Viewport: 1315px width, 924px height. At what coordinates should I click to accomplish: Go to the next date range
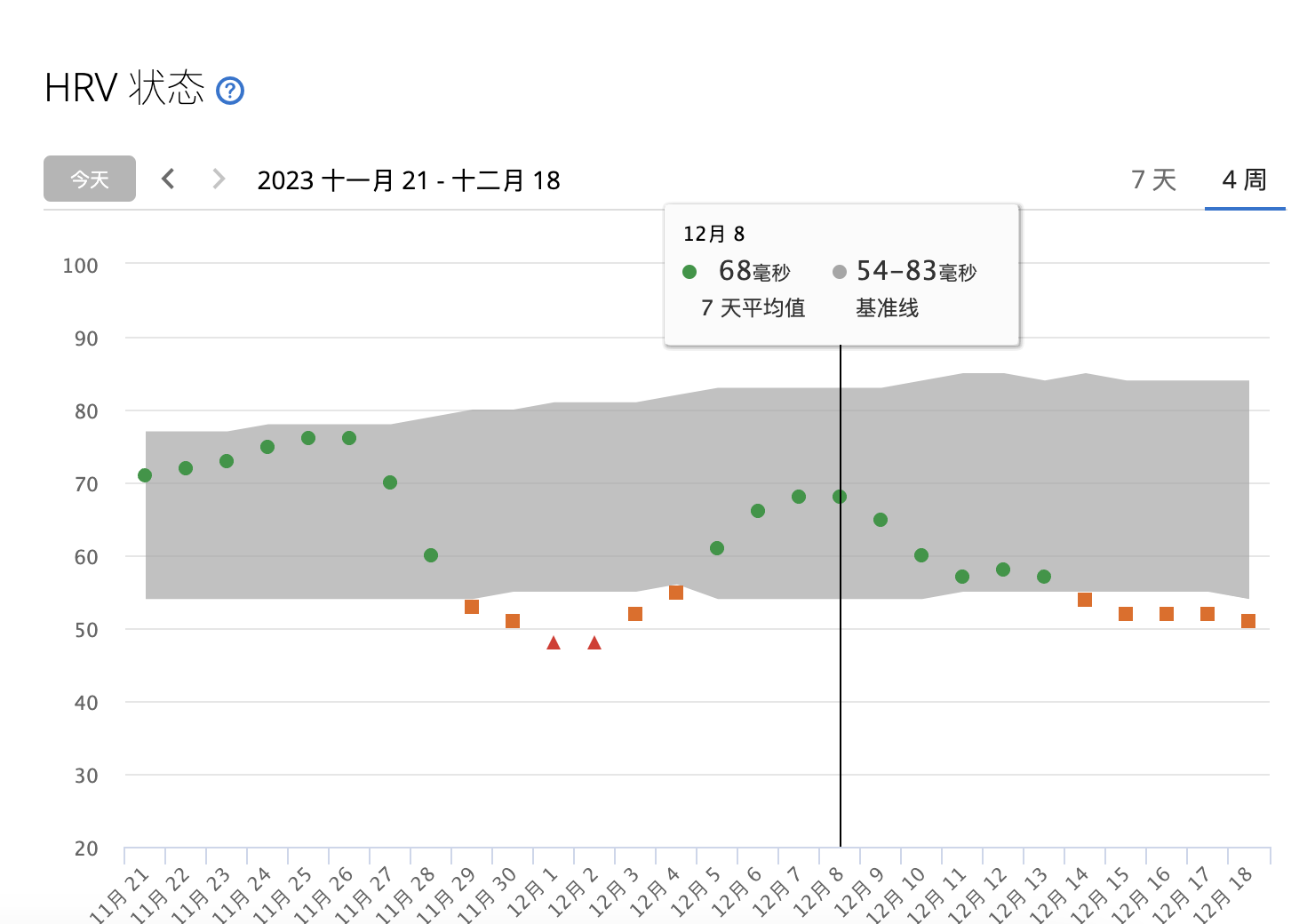click(x=218, y=179)
